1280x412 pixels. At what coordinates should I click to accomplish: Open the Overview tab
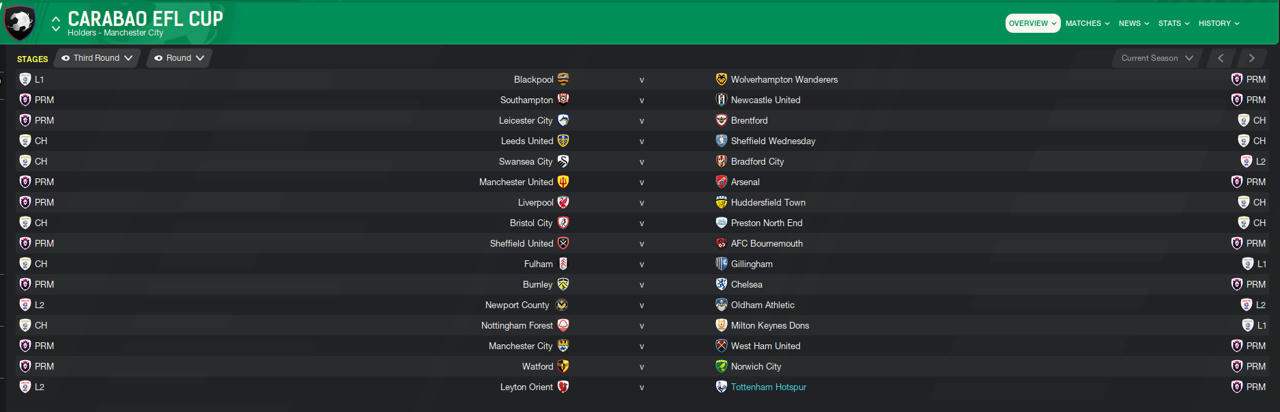pyautogui.click(x=1032, y=23)
